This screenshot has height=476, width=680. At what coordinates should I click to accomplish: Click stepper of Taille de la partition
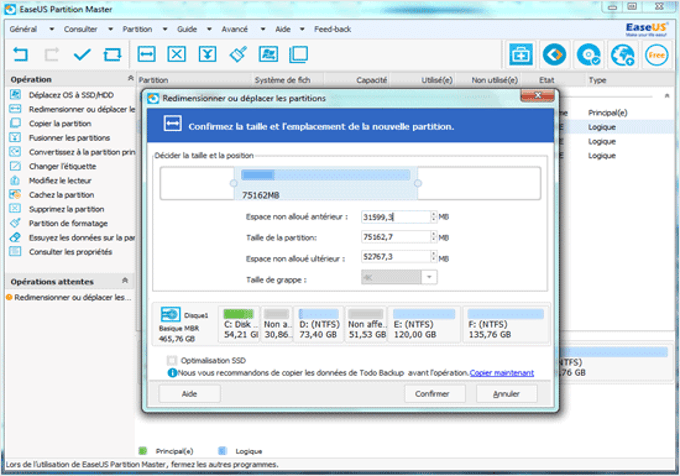[x=433, y=237]
